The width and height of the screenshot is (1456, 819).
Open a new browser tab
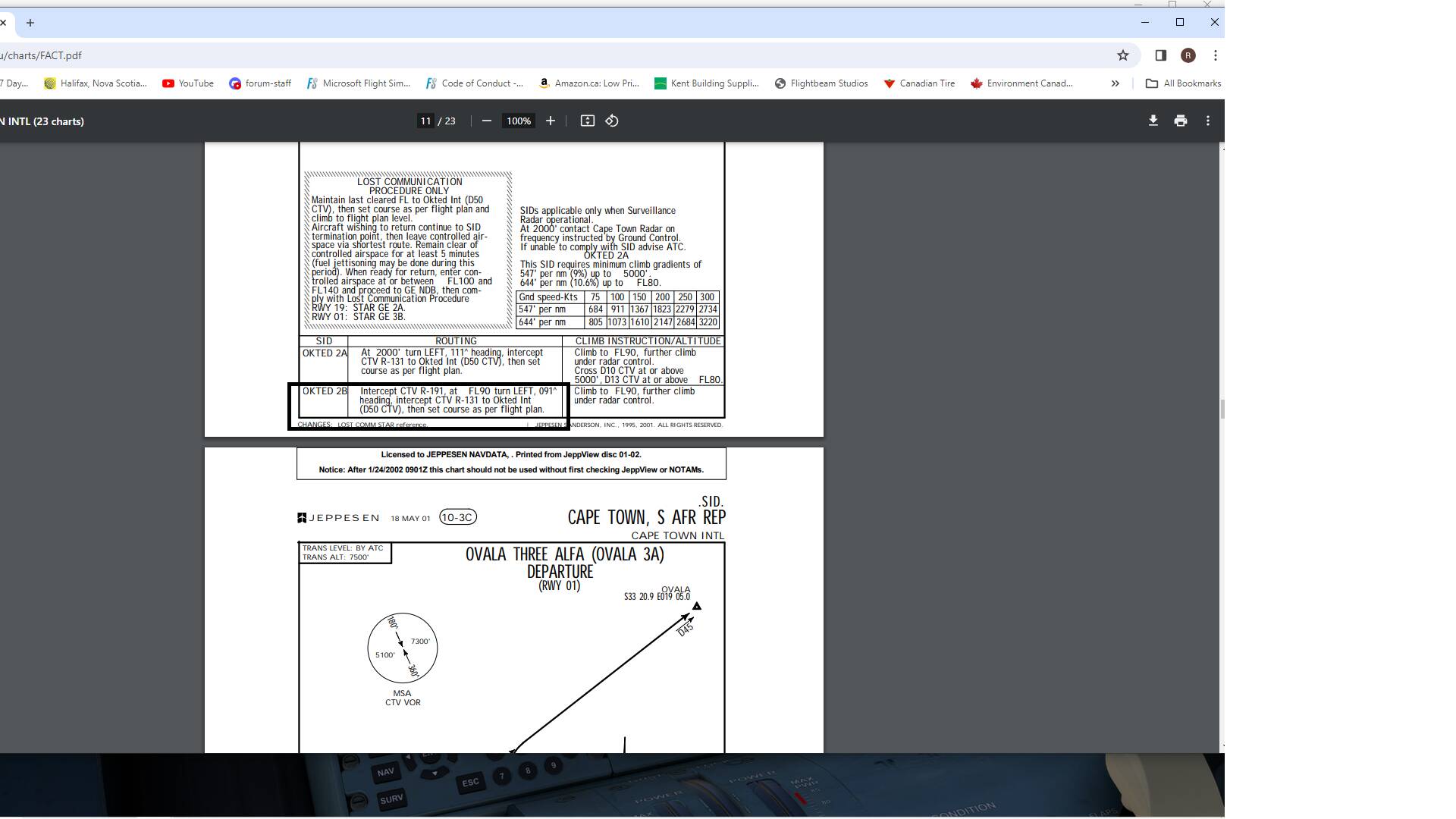[30, 23]
